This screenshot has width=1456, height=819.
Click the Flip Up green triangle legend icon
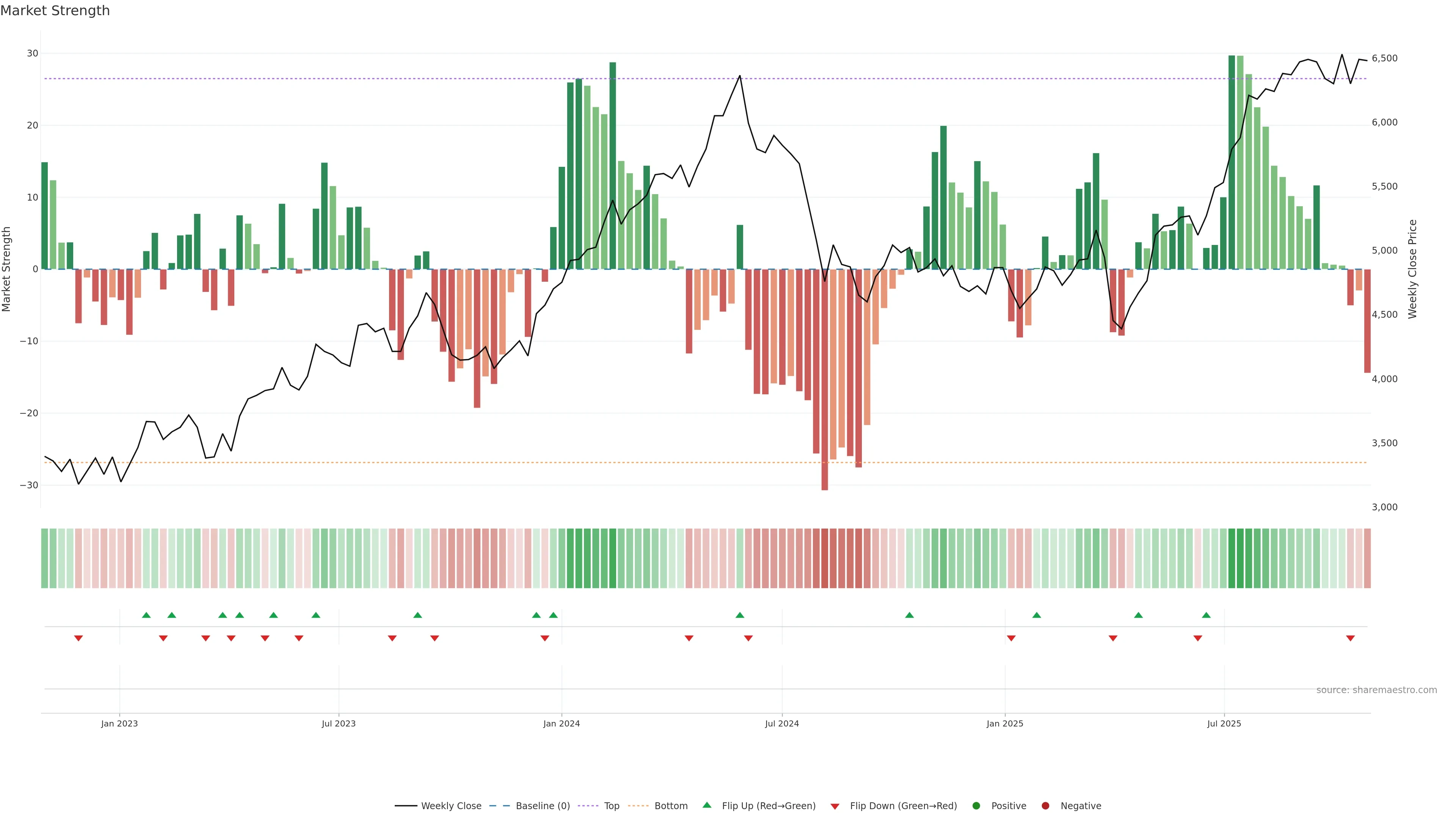coord(706,805)
